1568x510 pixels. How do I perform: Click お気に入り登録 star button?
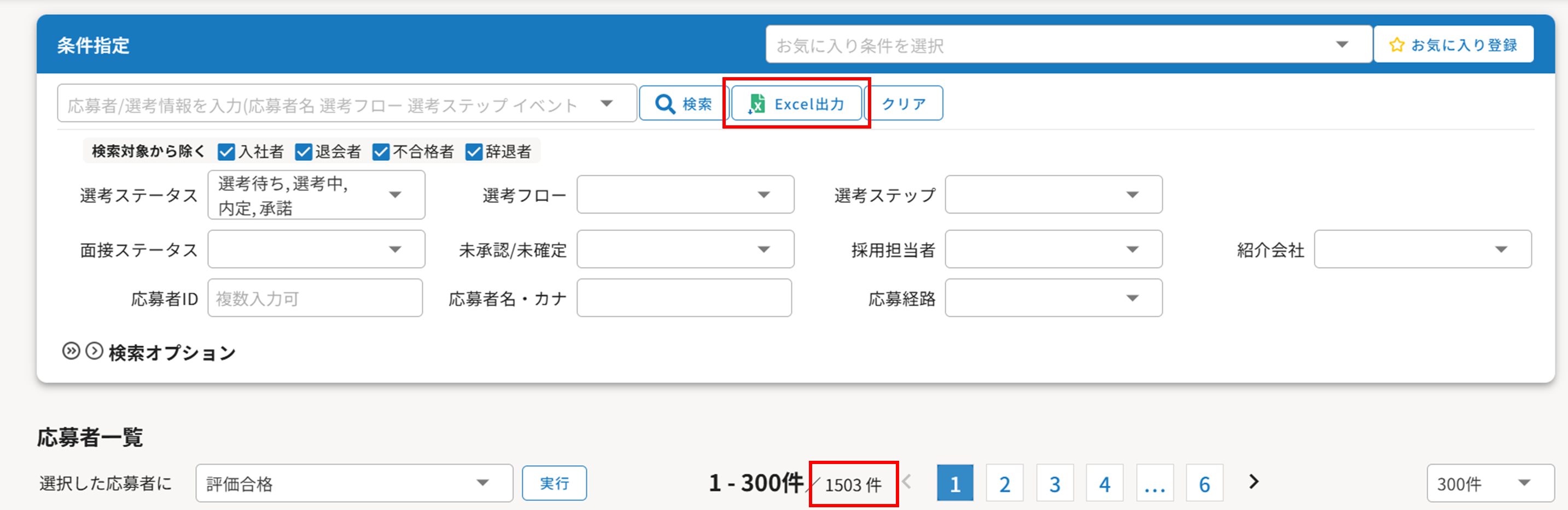[1454, 44]
